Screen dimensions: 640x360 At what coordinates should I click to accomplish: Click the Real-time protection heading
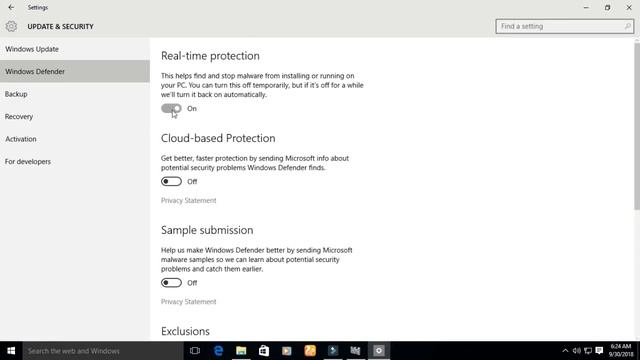pos(210,56)
